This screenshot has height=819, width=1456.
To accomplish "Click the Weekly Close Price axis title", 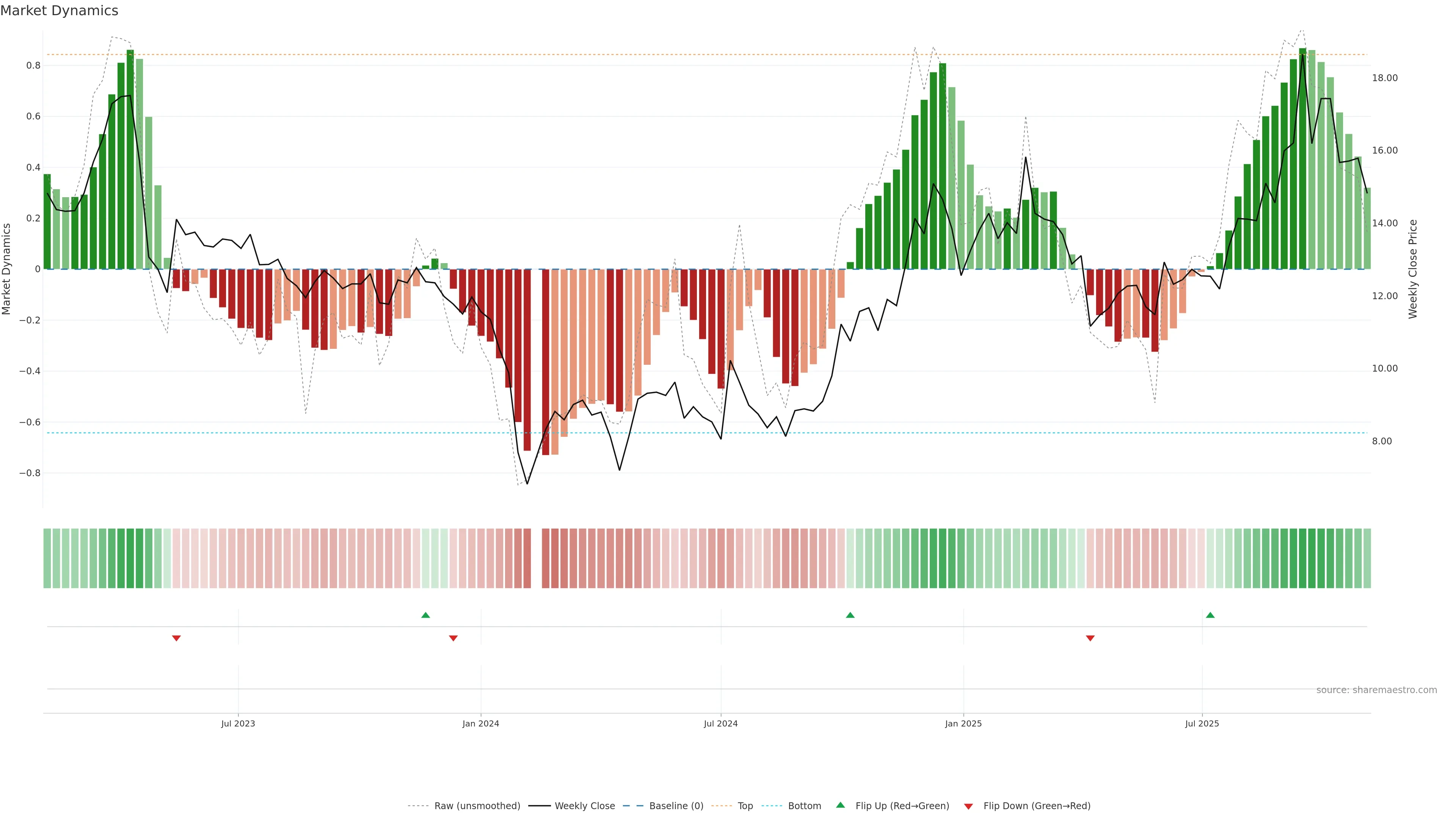I will tap(1412, 269).
